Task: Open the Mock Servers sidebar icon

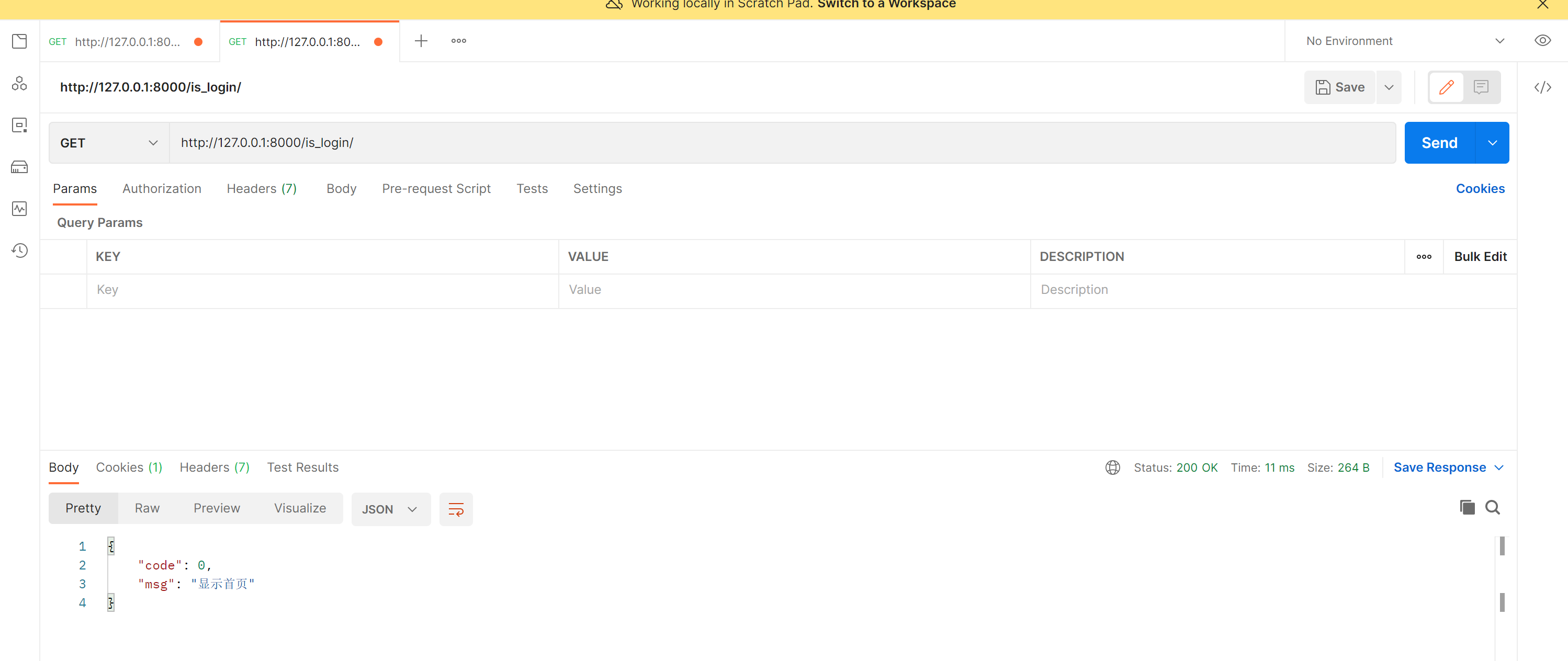Action: coord(19,167)
